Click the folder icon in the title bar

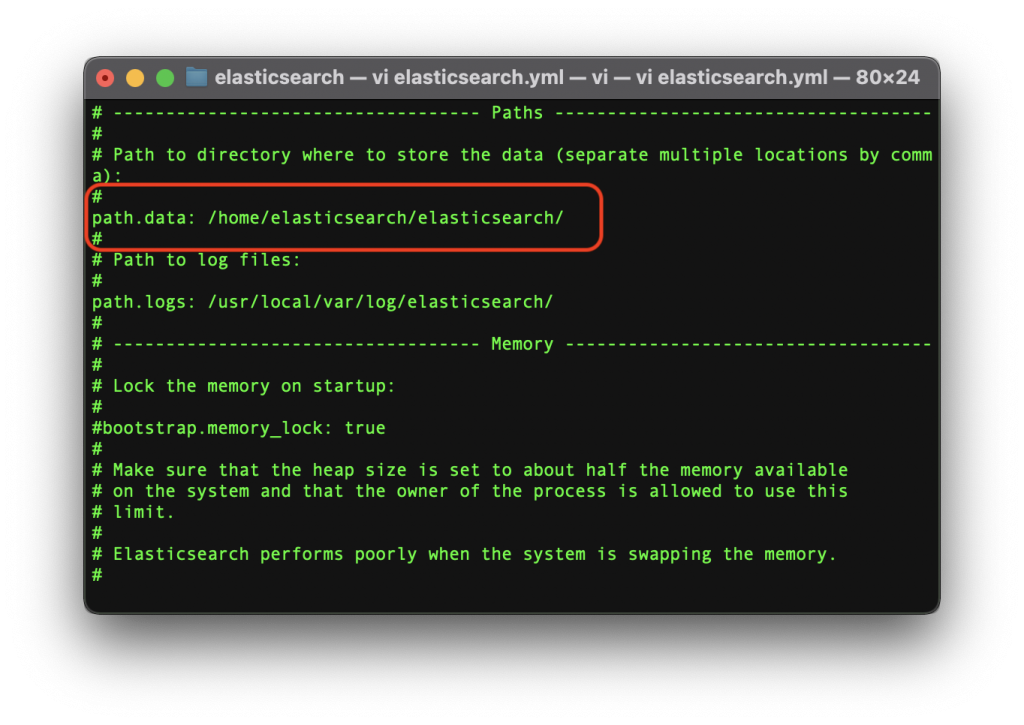tap(197, 78)
